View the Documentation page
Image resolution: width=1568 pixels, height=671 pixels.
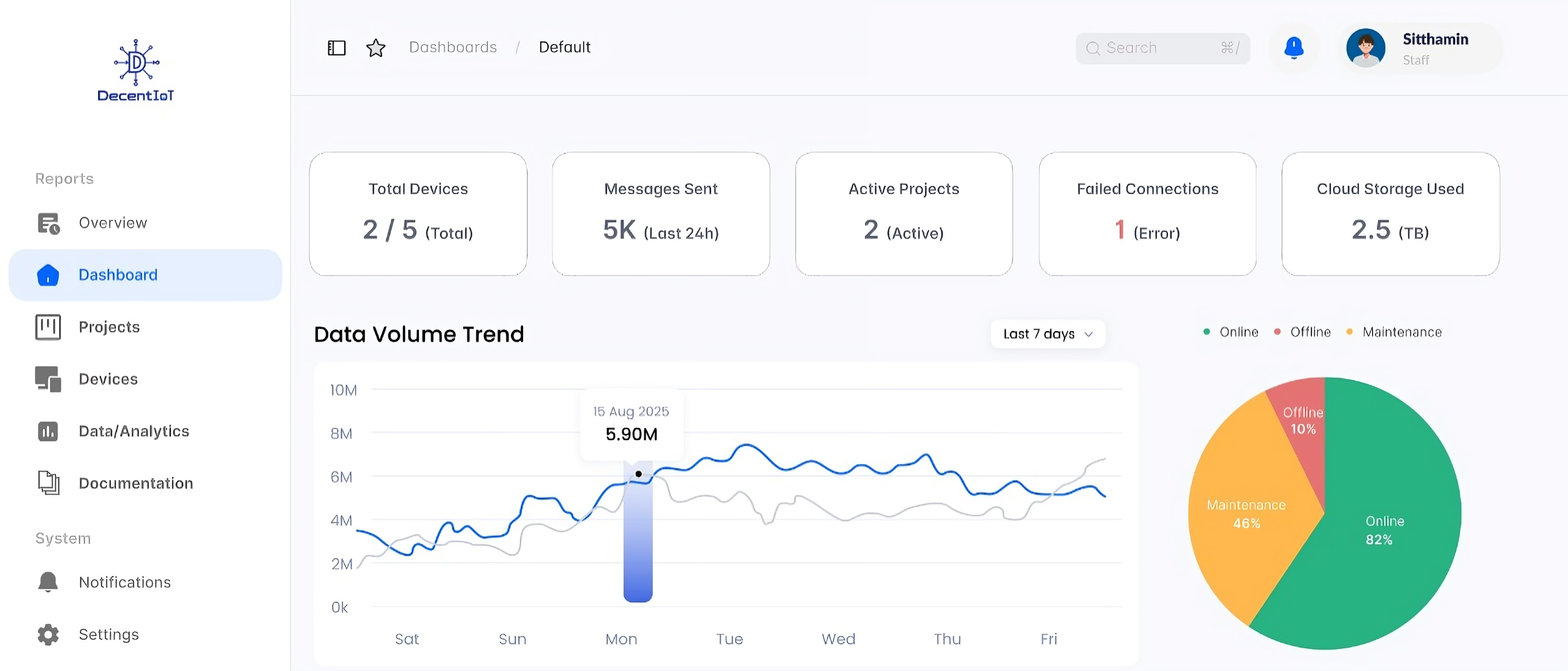135,483
